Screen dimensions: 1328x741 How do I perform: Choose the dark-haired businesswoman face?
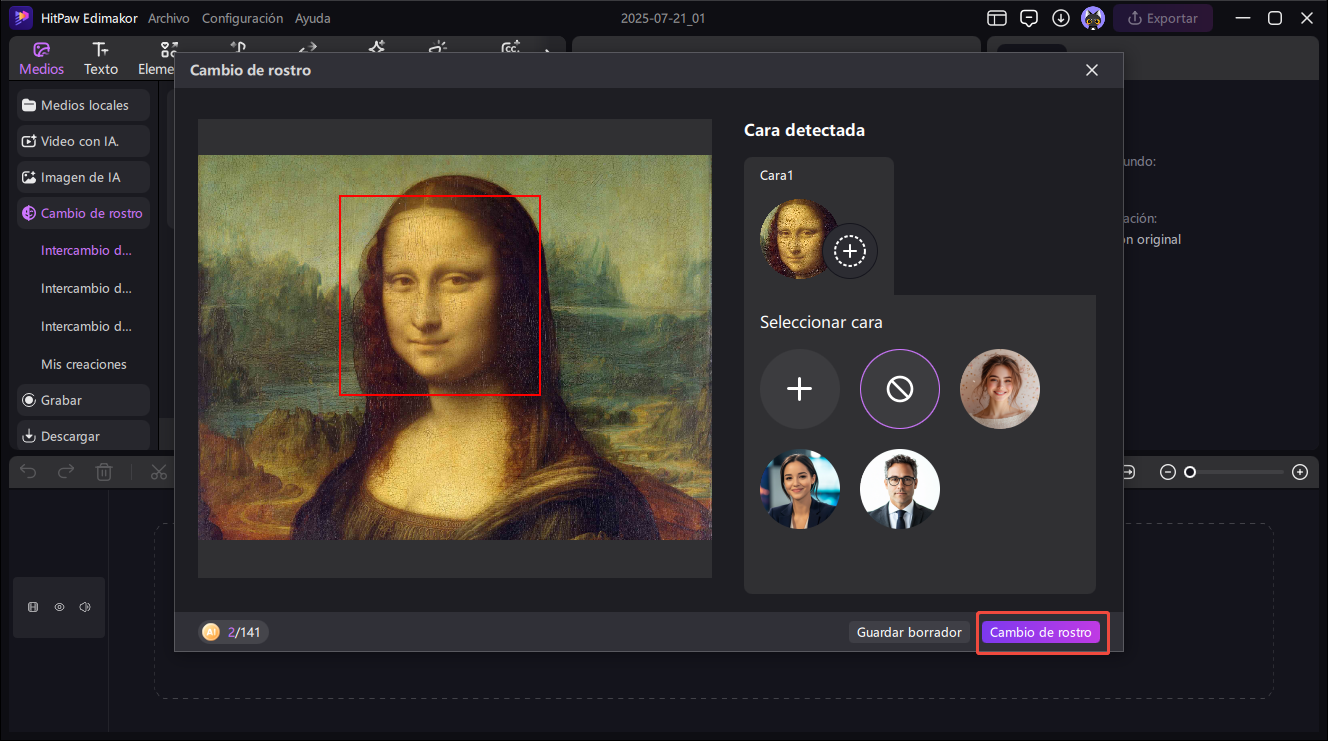point(800,489)
